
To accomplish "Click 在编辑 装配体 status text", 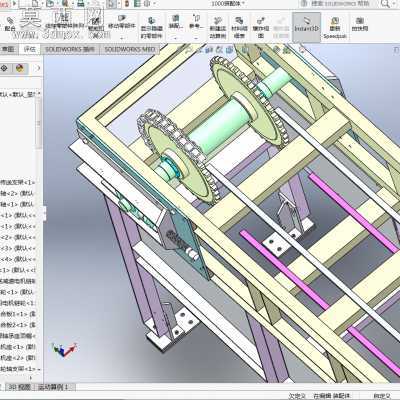I will (x=332, y=396).
